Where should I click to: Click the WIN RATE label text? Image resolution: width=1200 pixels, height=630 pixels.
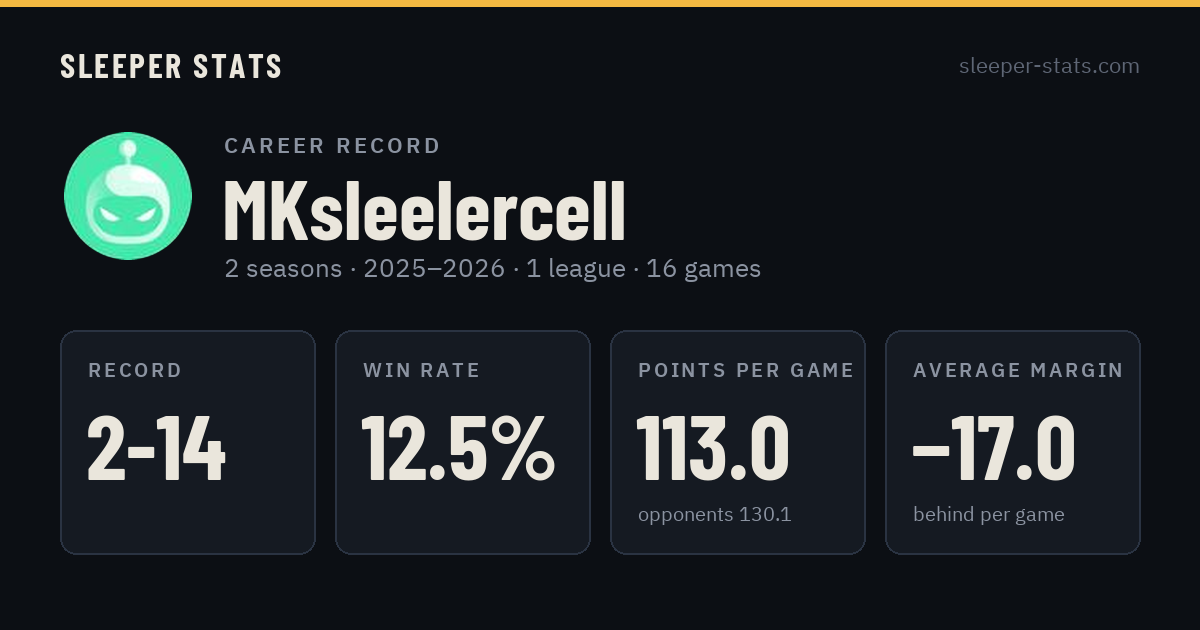point(422,371)
